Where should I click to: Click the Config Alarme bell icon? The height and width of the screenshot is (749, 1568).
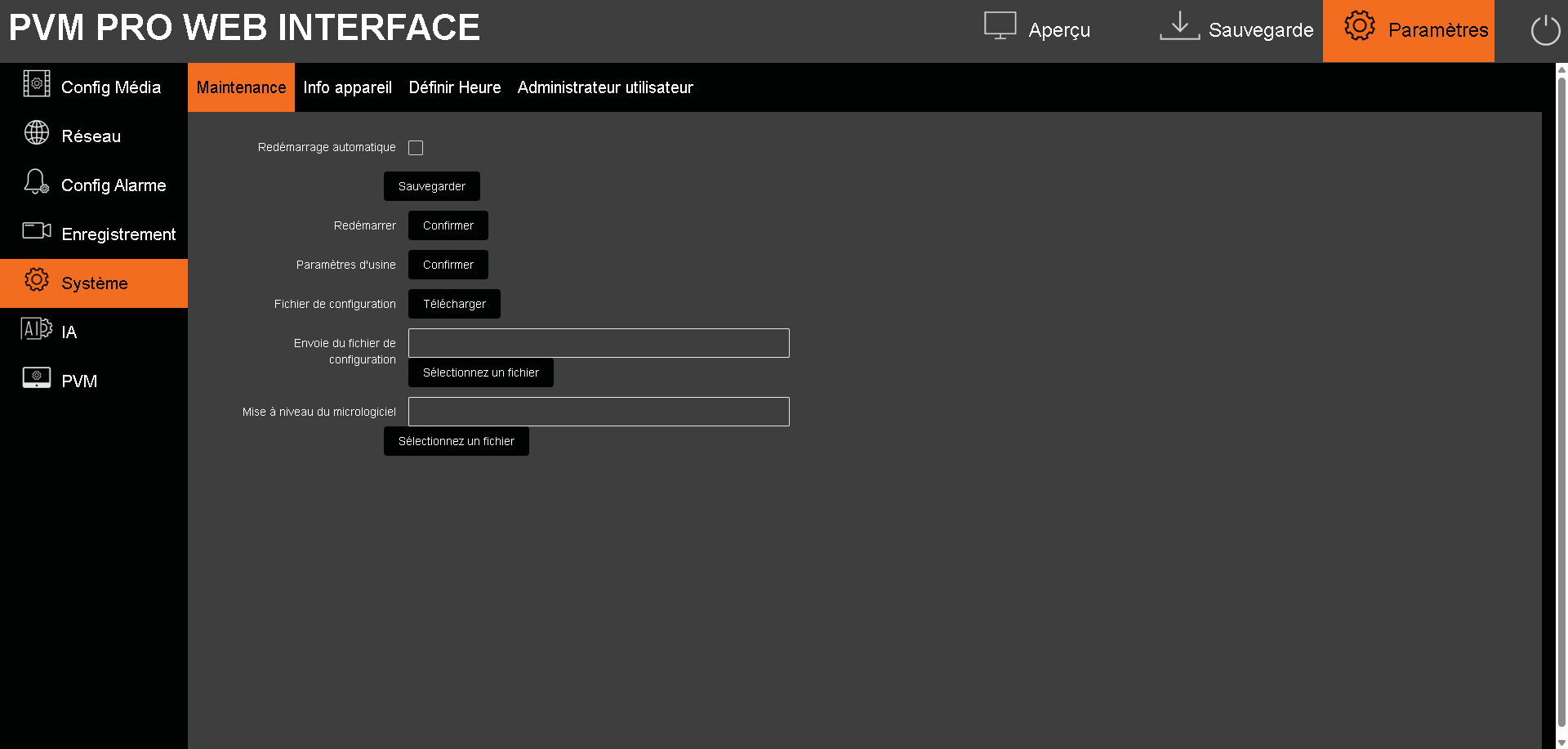tap(37, 181)
